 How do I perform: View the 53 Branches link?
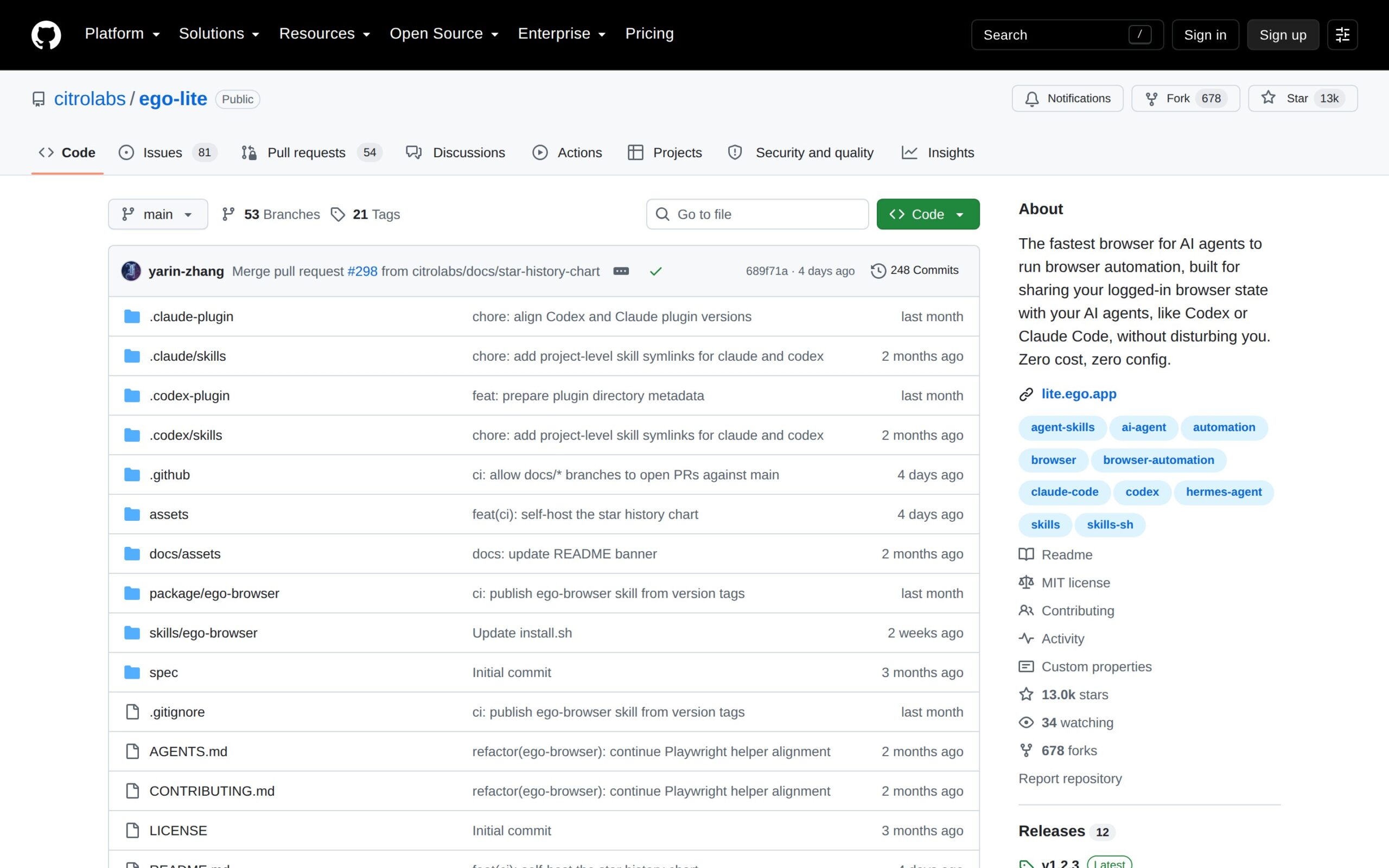tap(271, 214)
